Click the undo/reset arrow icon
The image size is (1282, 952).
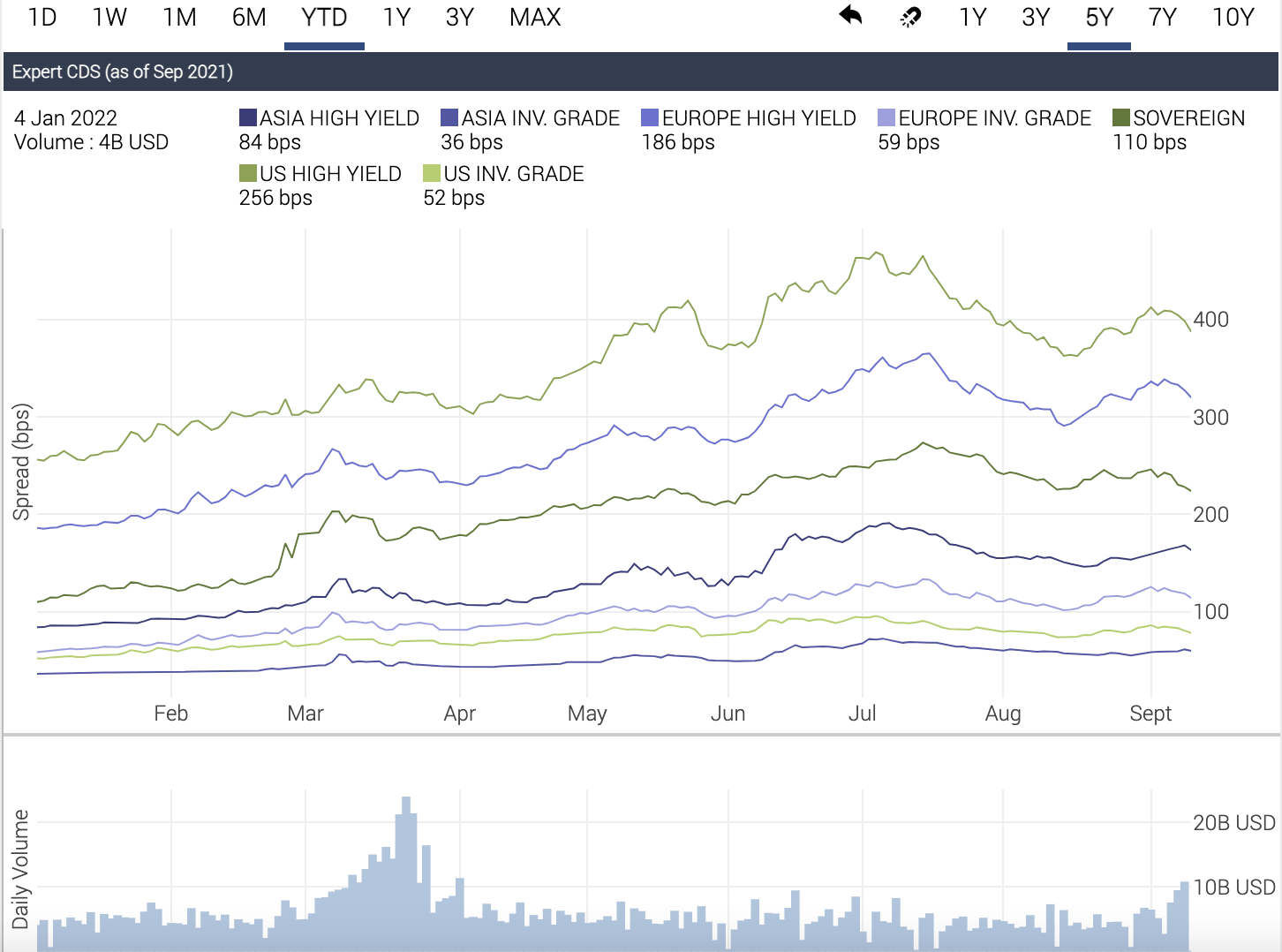[850, 17]
